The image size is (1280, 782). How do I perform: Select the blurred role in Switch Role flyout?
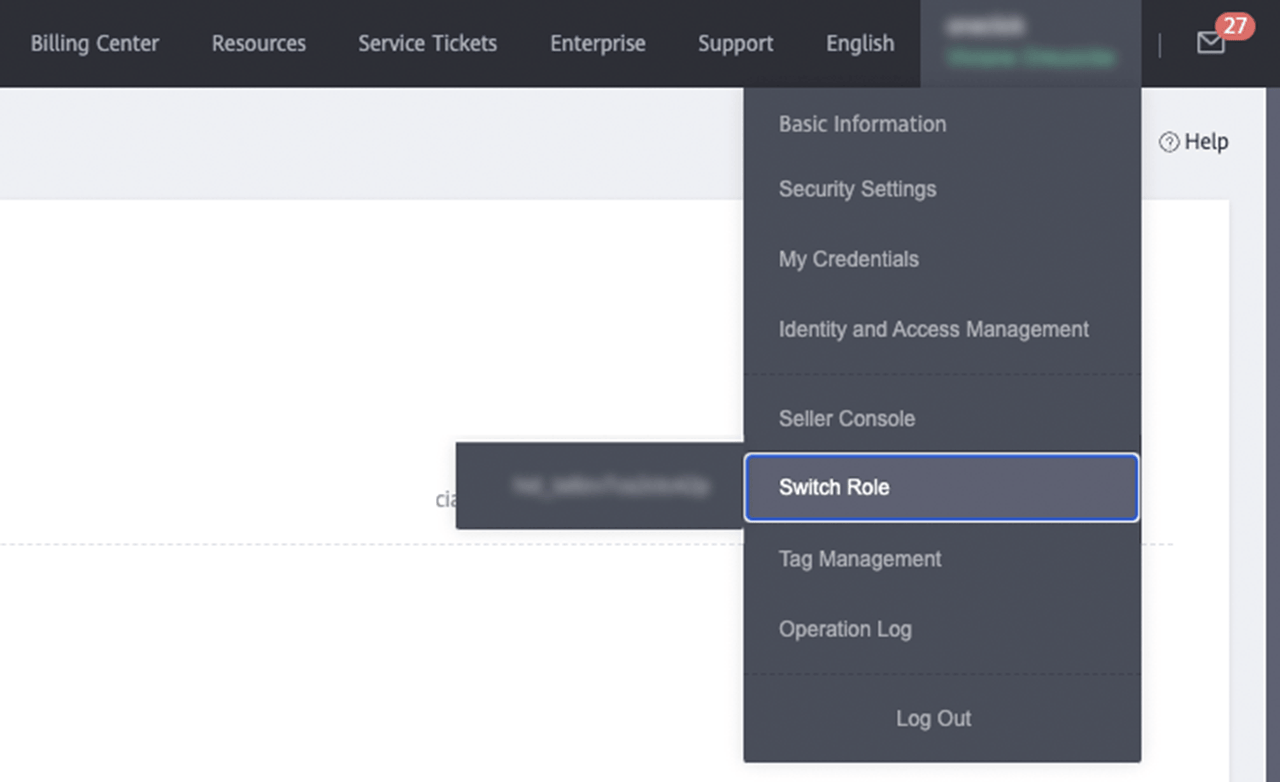[610, 486]
